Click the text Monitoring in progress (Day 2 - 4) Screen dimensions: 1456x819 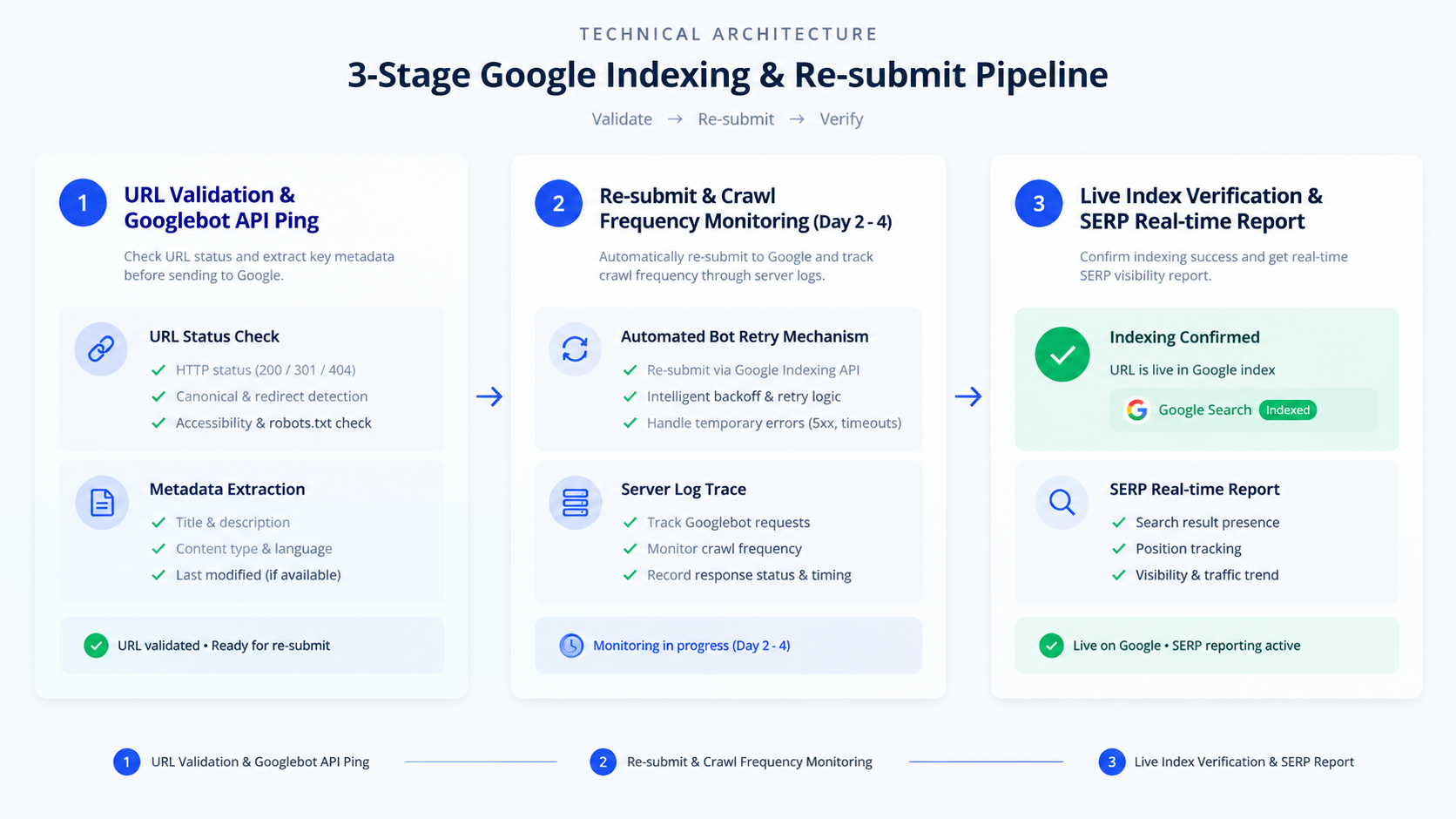(x=691, y=646)
